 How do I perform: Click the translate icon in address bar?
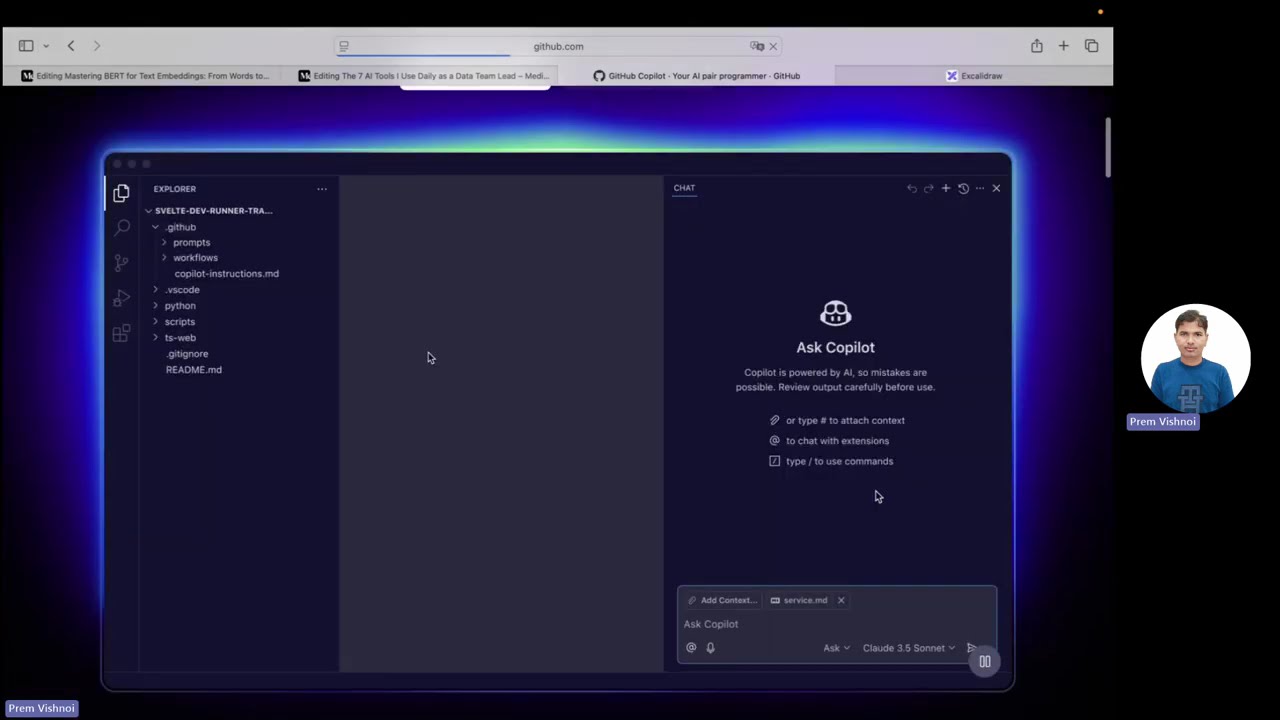pos(757,46)
